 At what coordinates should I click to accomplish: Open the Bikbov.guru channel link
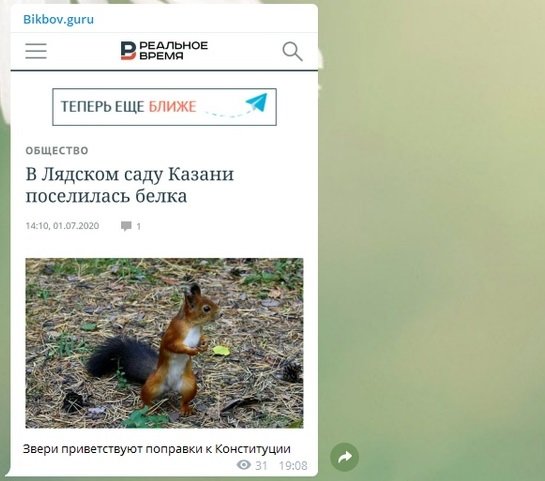click(58, 19)
